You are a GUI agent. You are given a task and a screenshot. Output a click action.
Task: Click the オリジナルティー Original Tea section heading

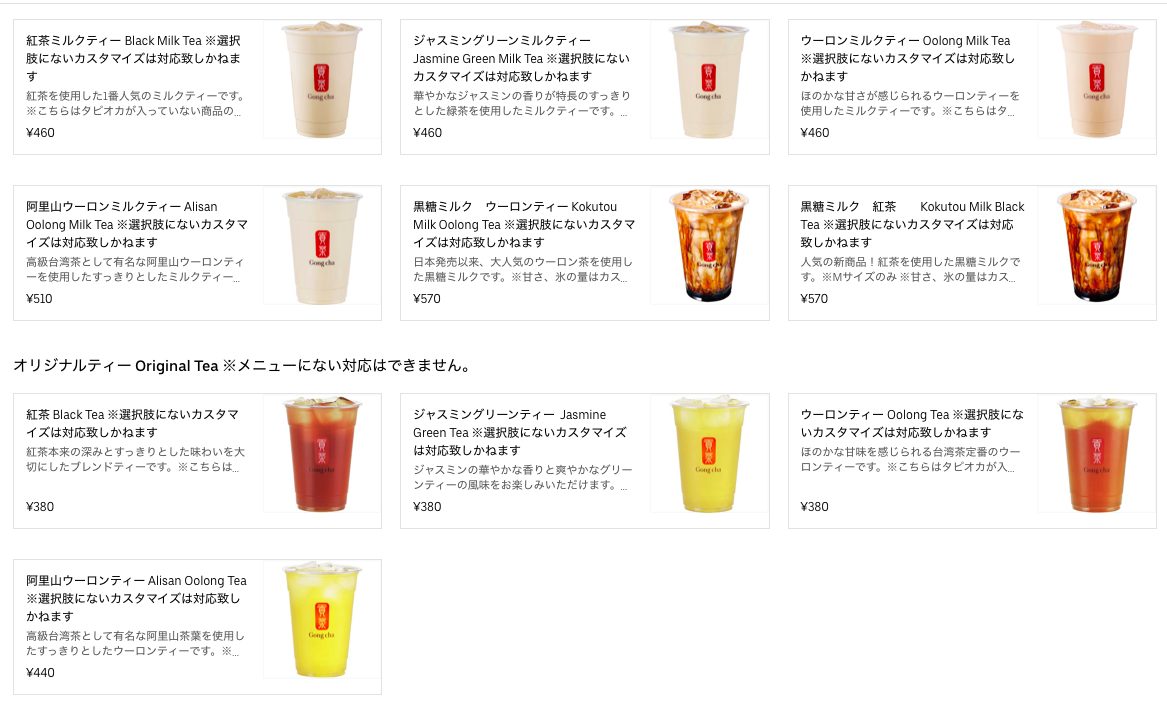coord(242,365)
